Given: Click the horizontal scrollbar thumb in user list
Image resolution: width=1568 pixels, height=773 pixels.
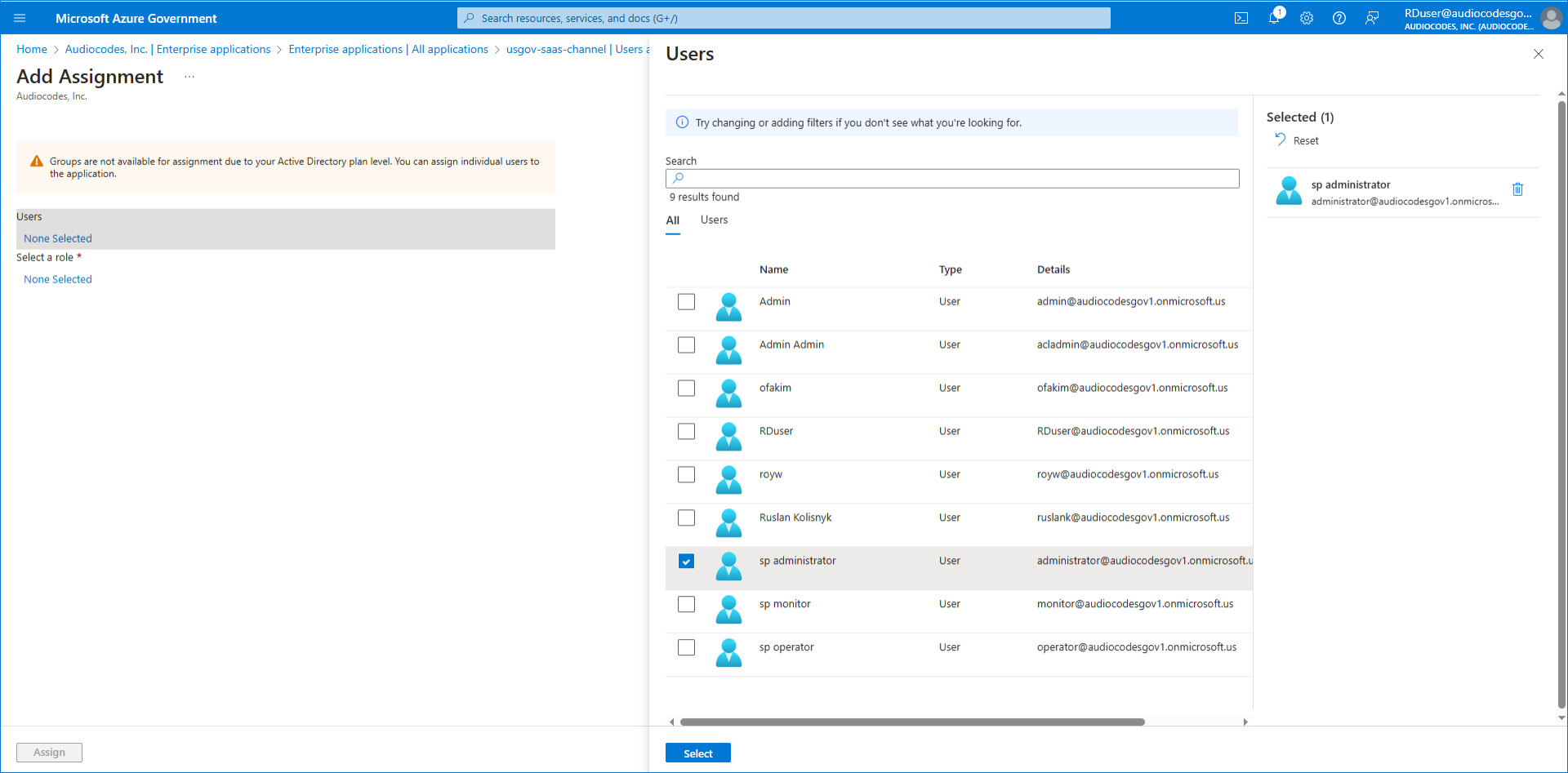Looking at the screenshot, I should [911, 722].
